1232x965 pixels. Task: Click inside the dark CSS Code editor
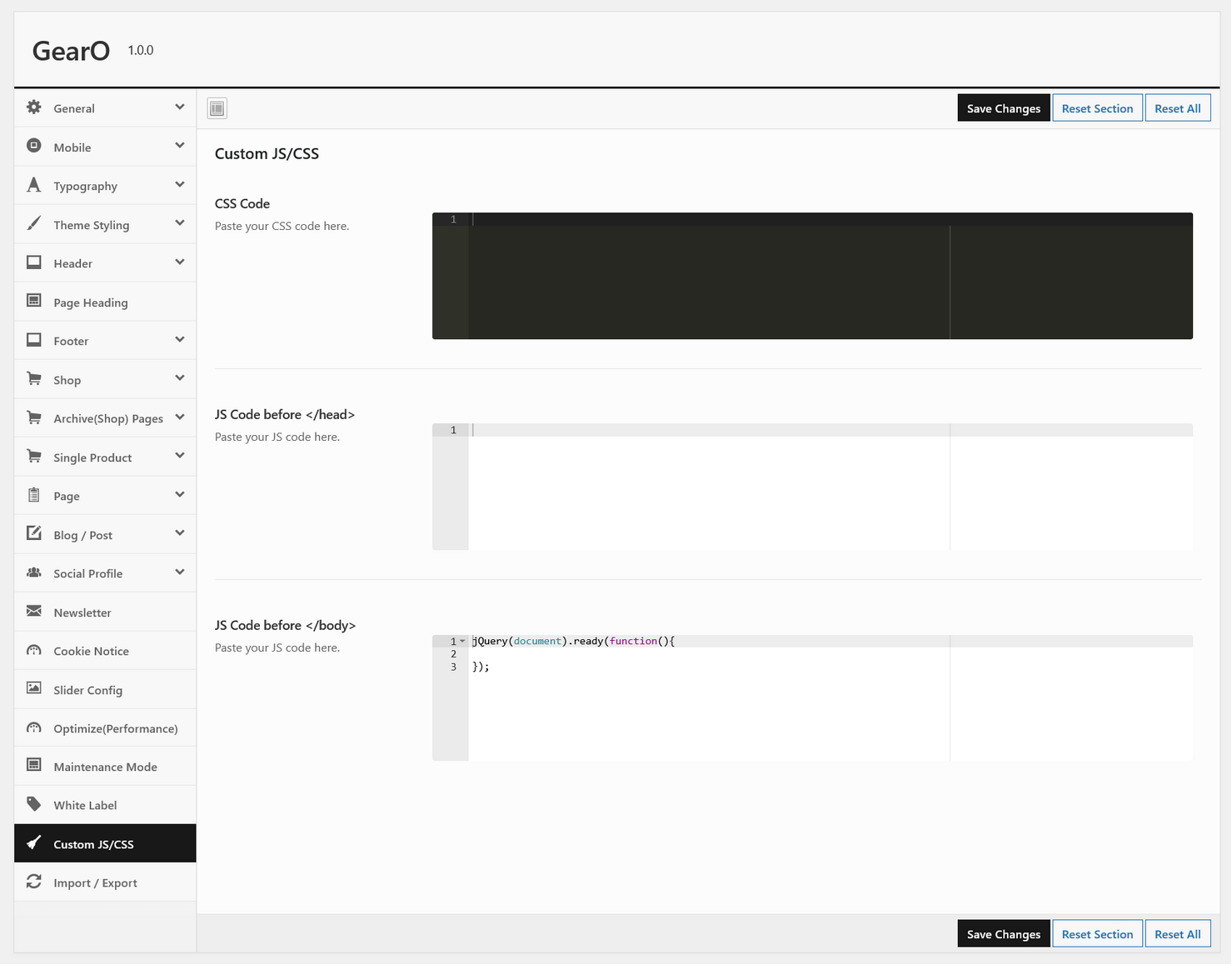[708, 279]
